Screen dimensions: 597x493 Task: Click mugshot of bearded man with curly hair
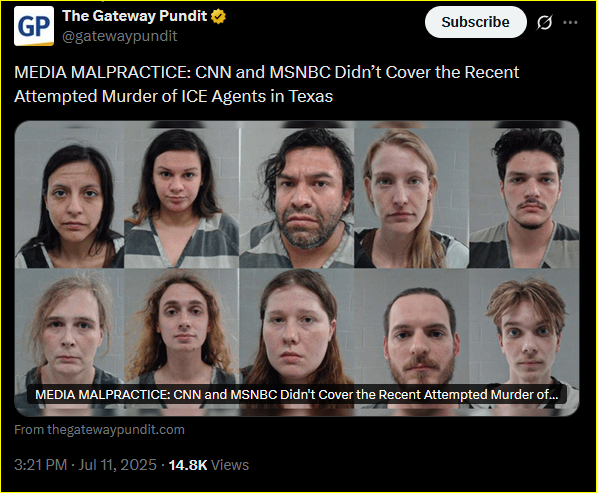[x=297, y=195]
